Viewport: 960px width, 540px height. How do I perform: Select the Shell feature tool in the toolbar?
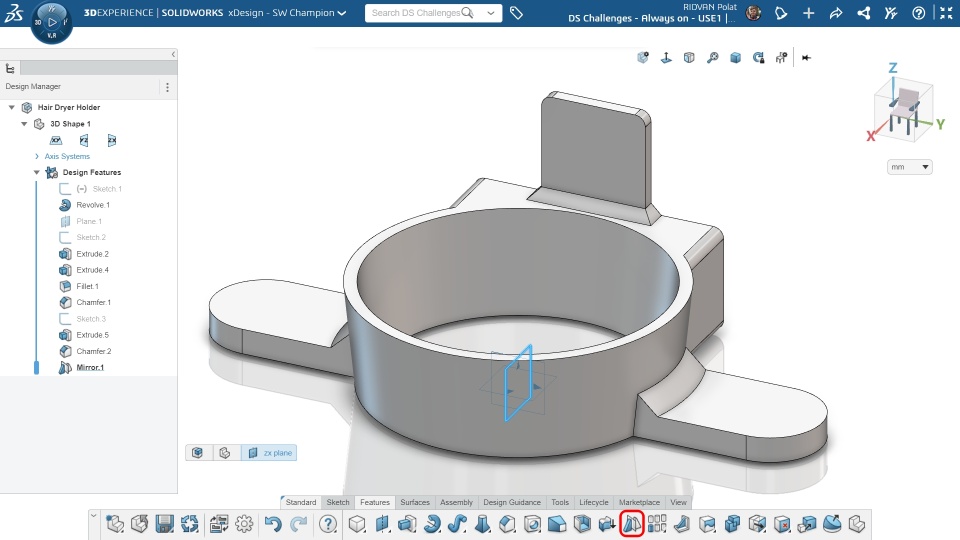click(582, 524)
